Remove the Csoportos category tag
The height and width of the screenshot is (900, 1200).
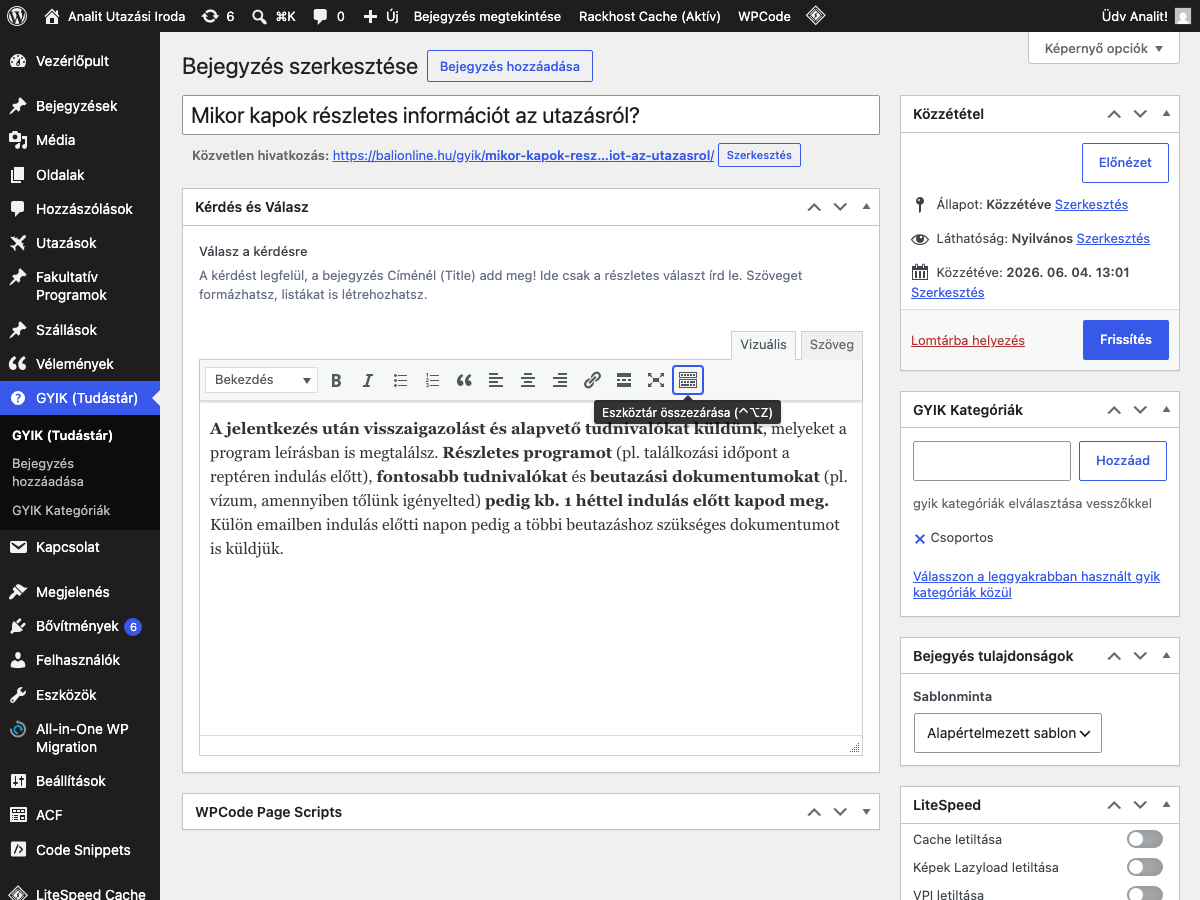click(920, 538)
